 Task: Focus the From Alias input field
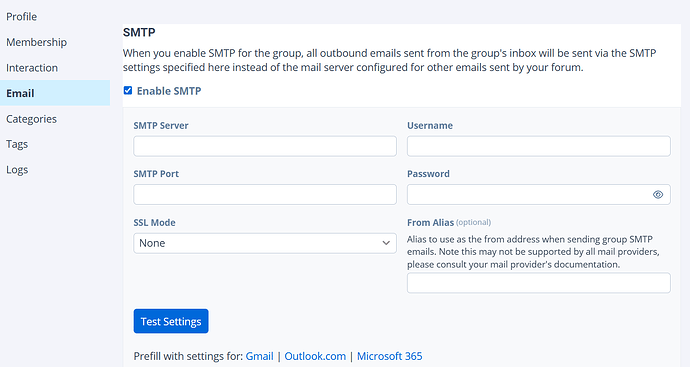click(x=539, y=283)
